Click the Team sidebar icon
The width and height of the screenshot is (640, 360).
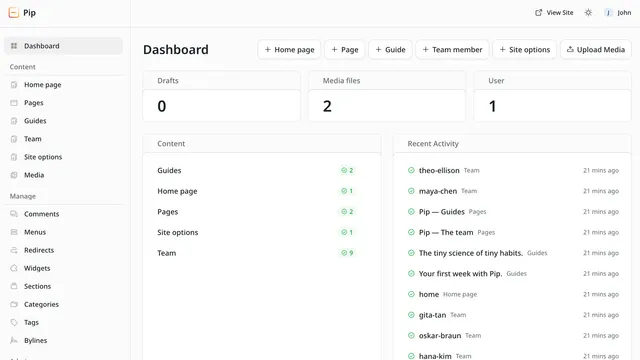[14, 139]
